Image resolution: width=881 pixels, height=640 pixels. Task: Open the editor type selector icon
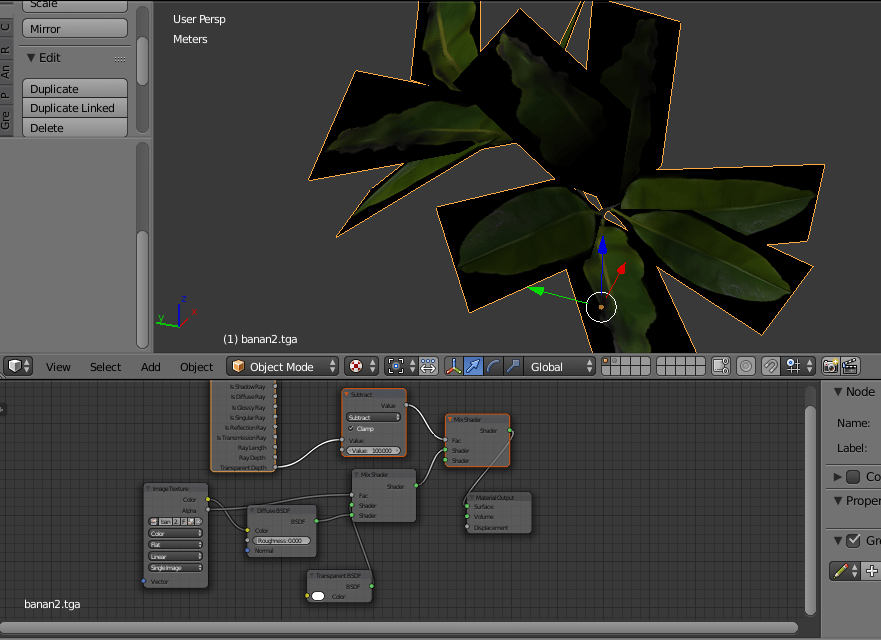(x=19, y=367)
